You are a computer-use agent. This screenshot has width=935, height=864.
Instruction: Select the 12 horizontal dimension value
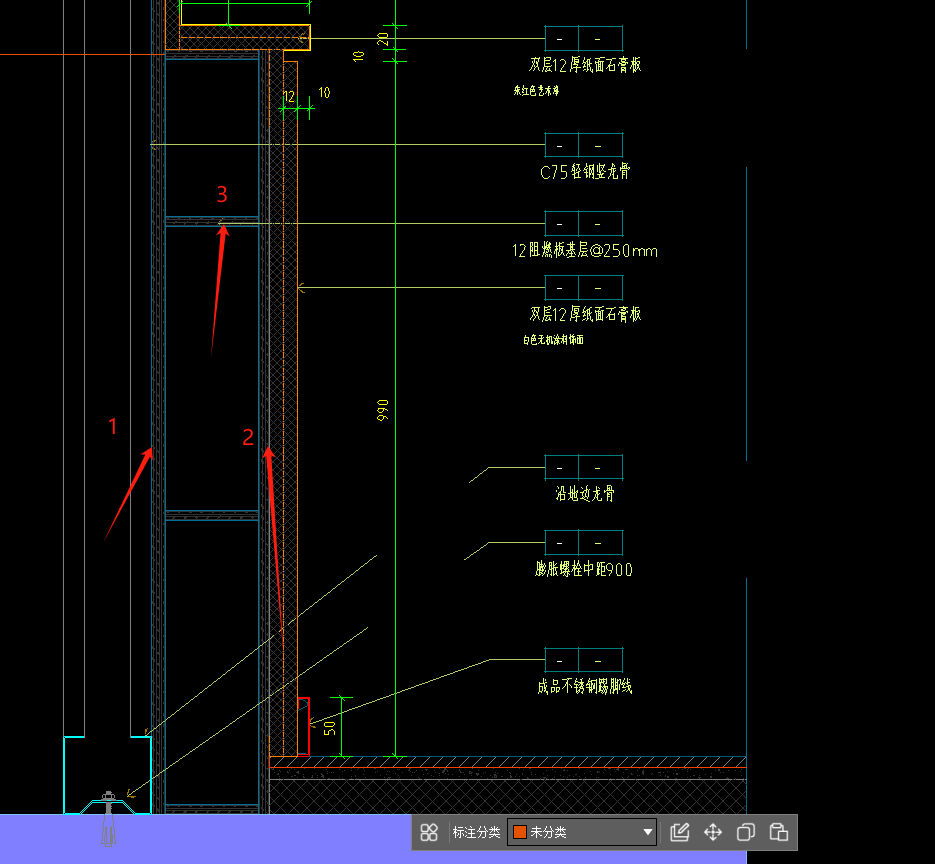point(289,97)
